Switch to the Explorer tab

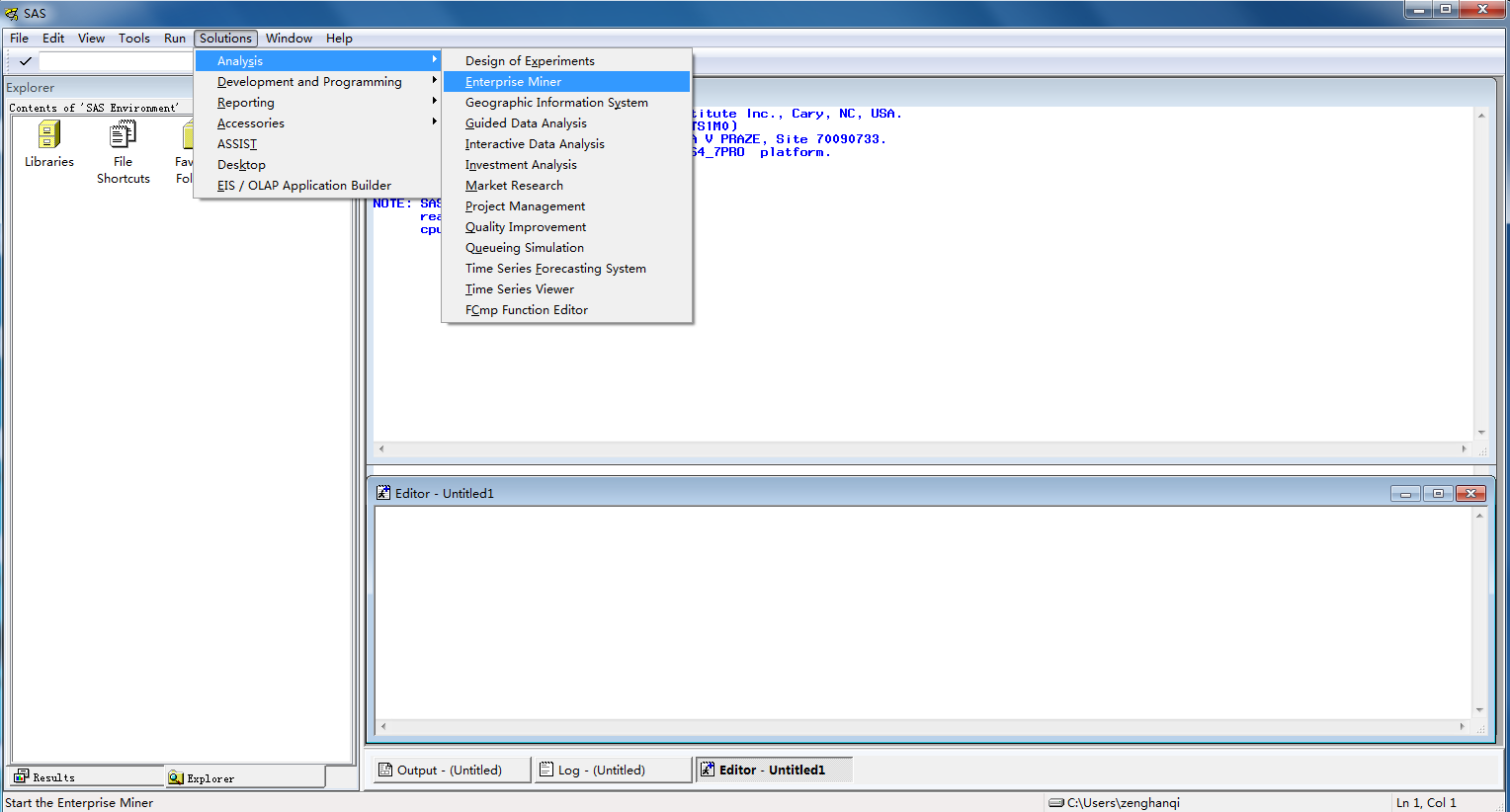(245, 778)
